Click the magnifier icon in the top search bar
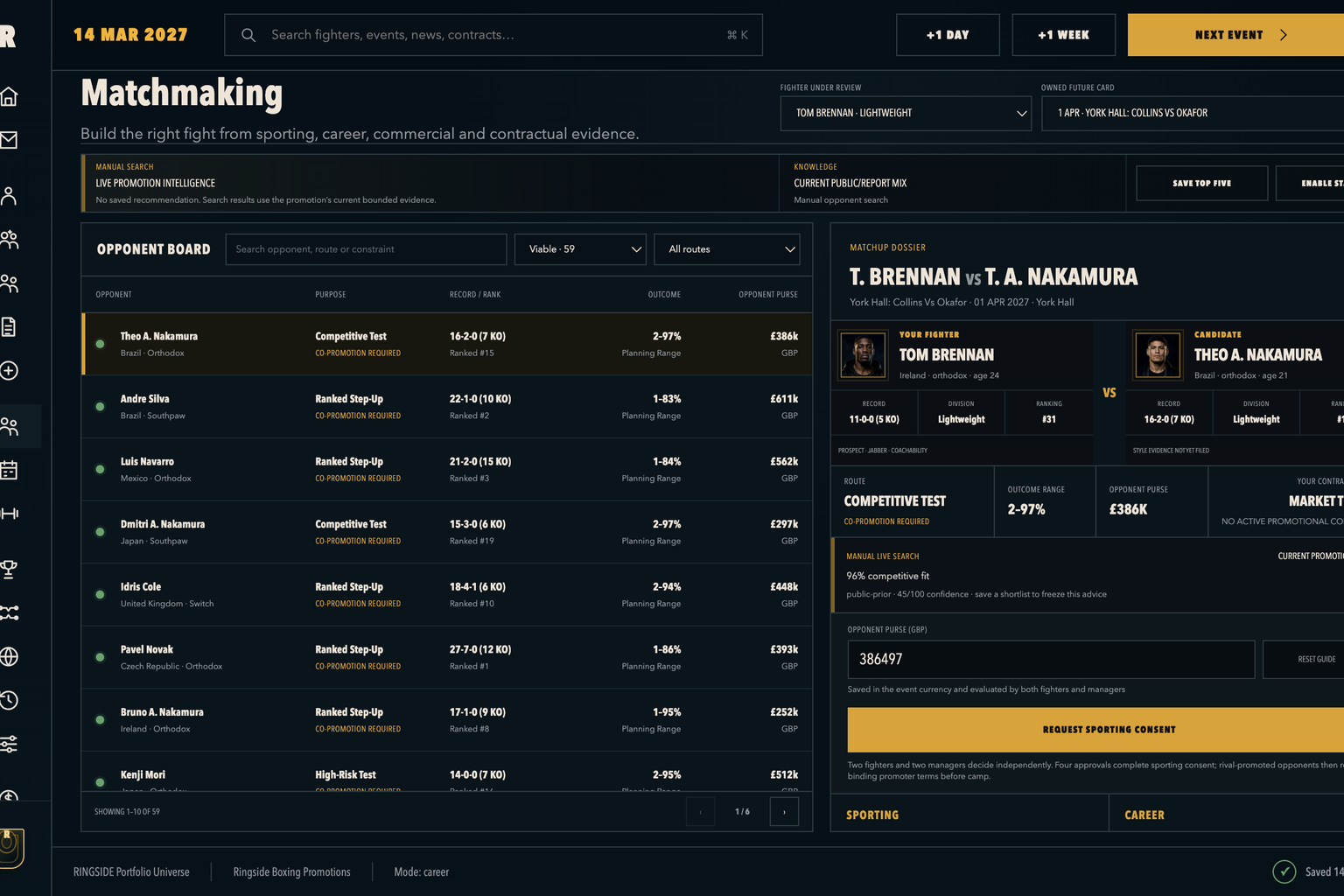The image size is (1344, 896). (248, 35)
